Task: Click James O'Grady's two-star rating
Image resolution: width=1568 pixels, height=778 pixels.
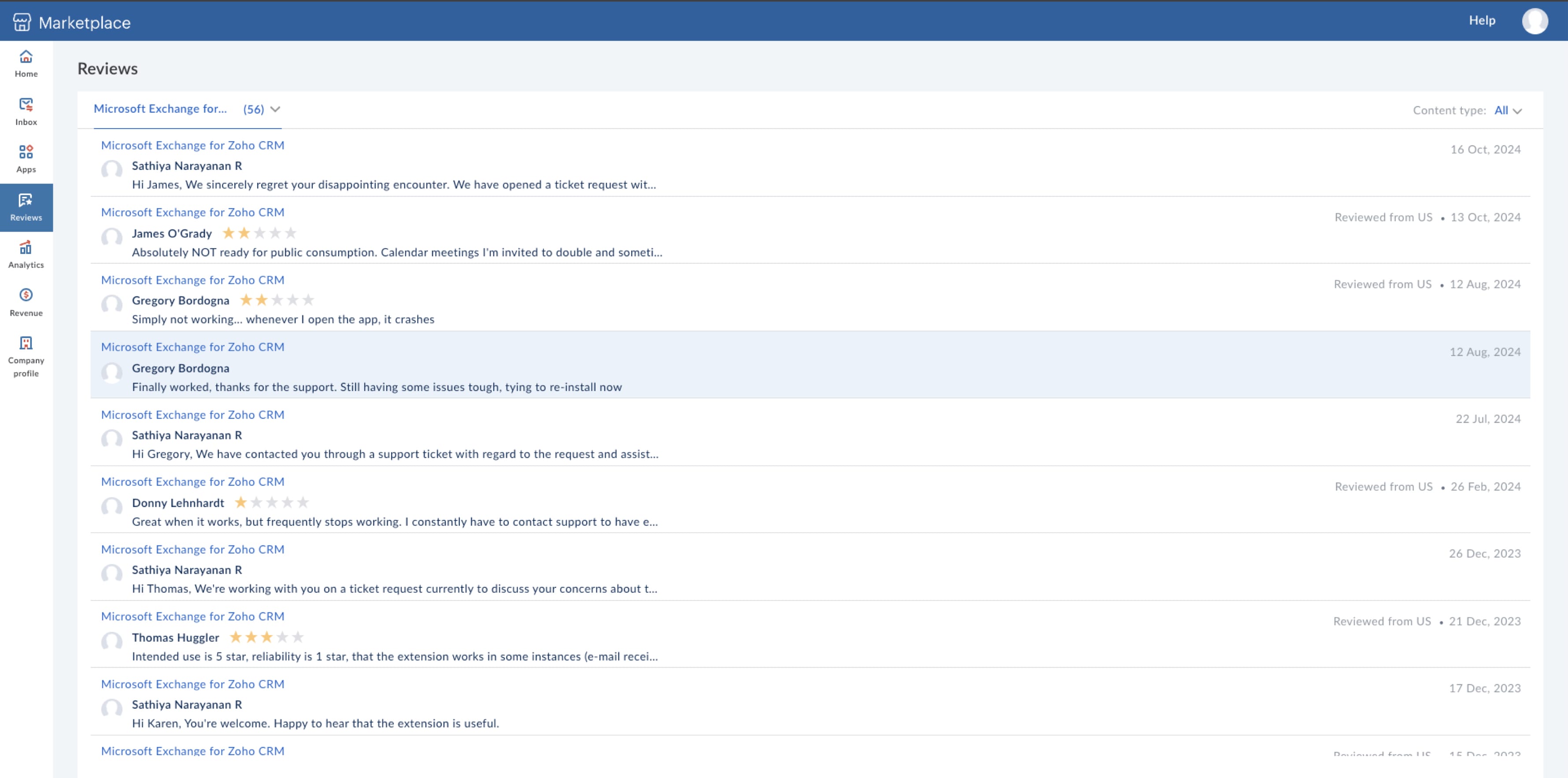Action: click(259, 233)
